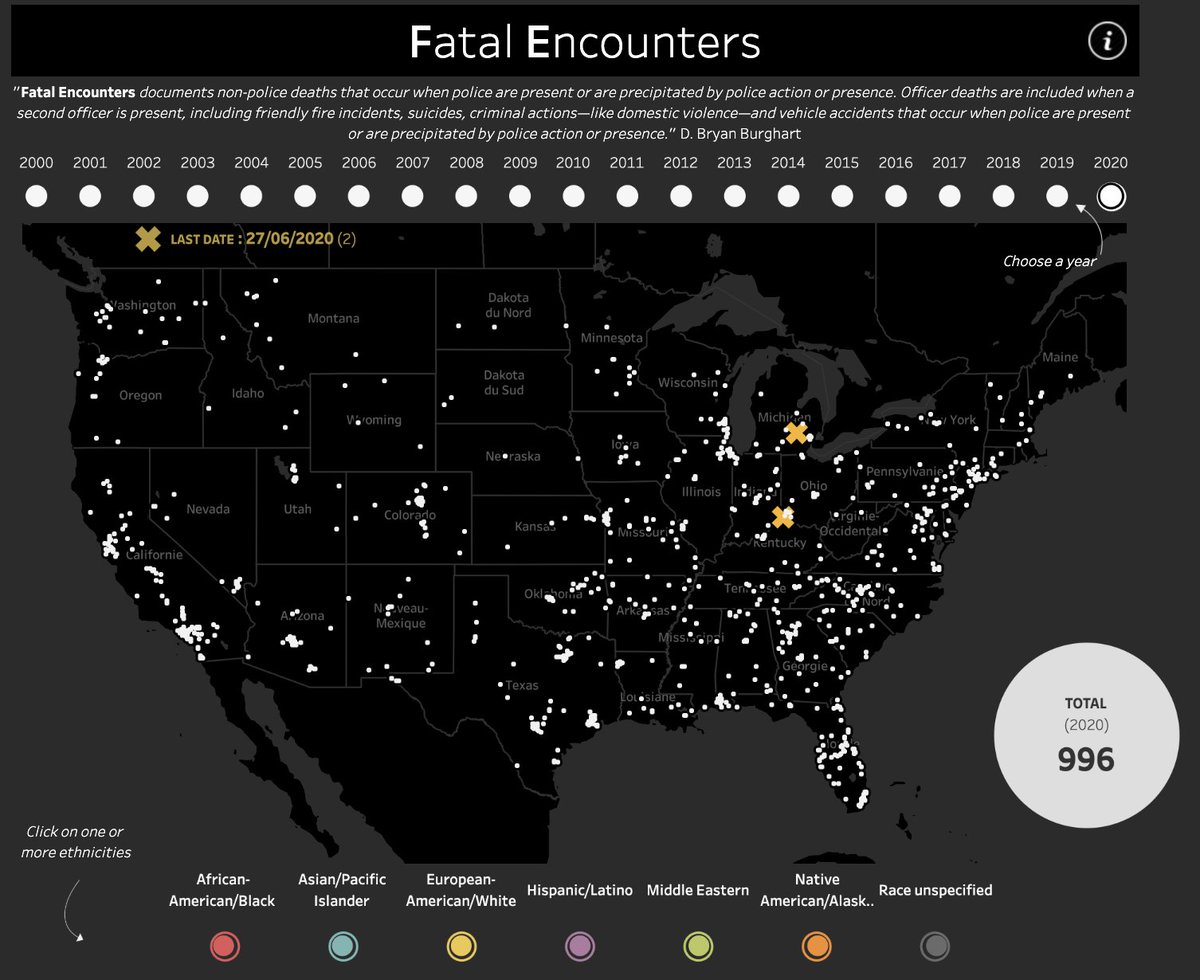Pick the 2018 year circle
The height and width of the screenshot is (980, 1200).
(1003, 196)
